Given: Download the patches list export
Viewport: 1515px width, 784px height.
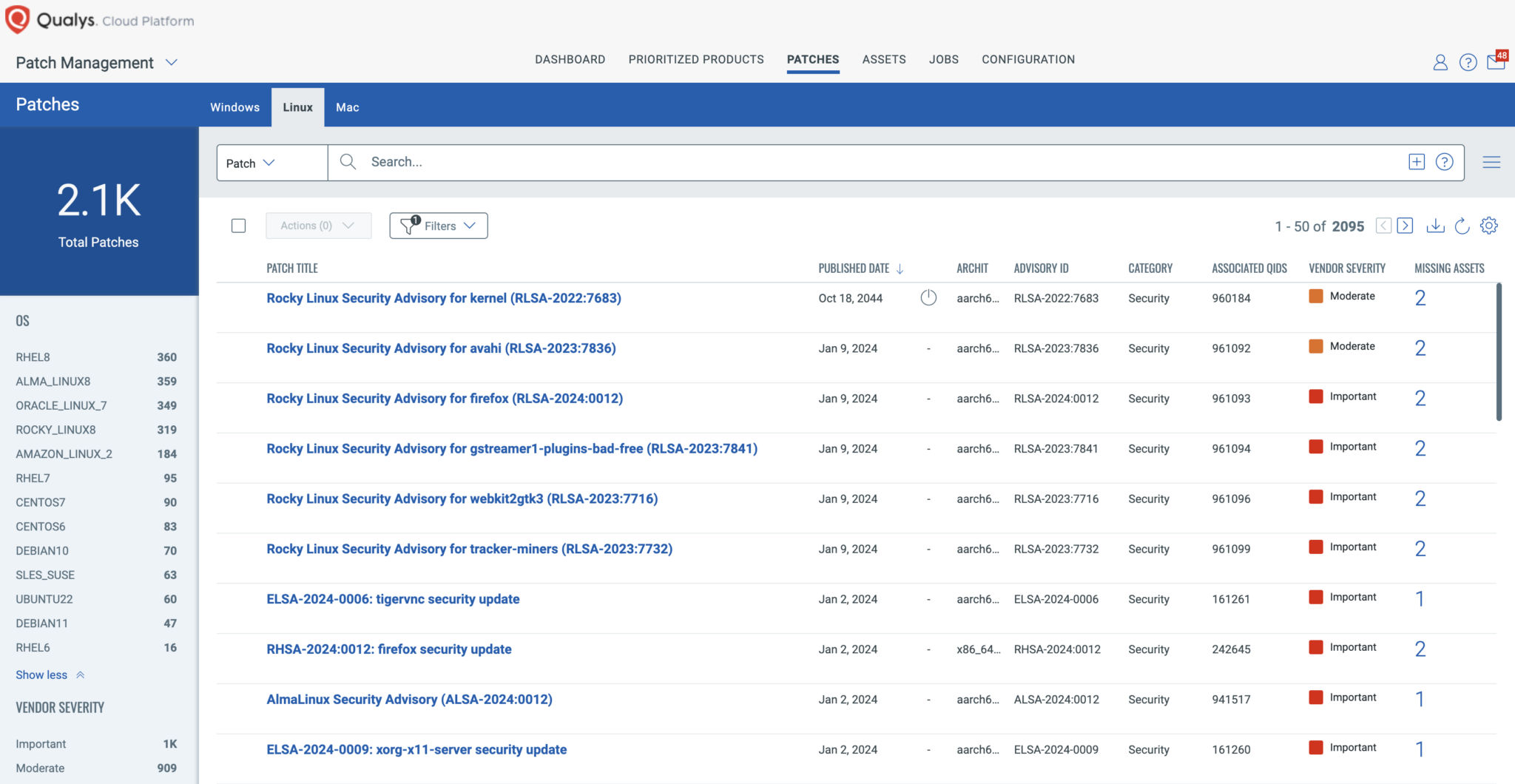Looking at the screenshot, I should [1437, 226].
